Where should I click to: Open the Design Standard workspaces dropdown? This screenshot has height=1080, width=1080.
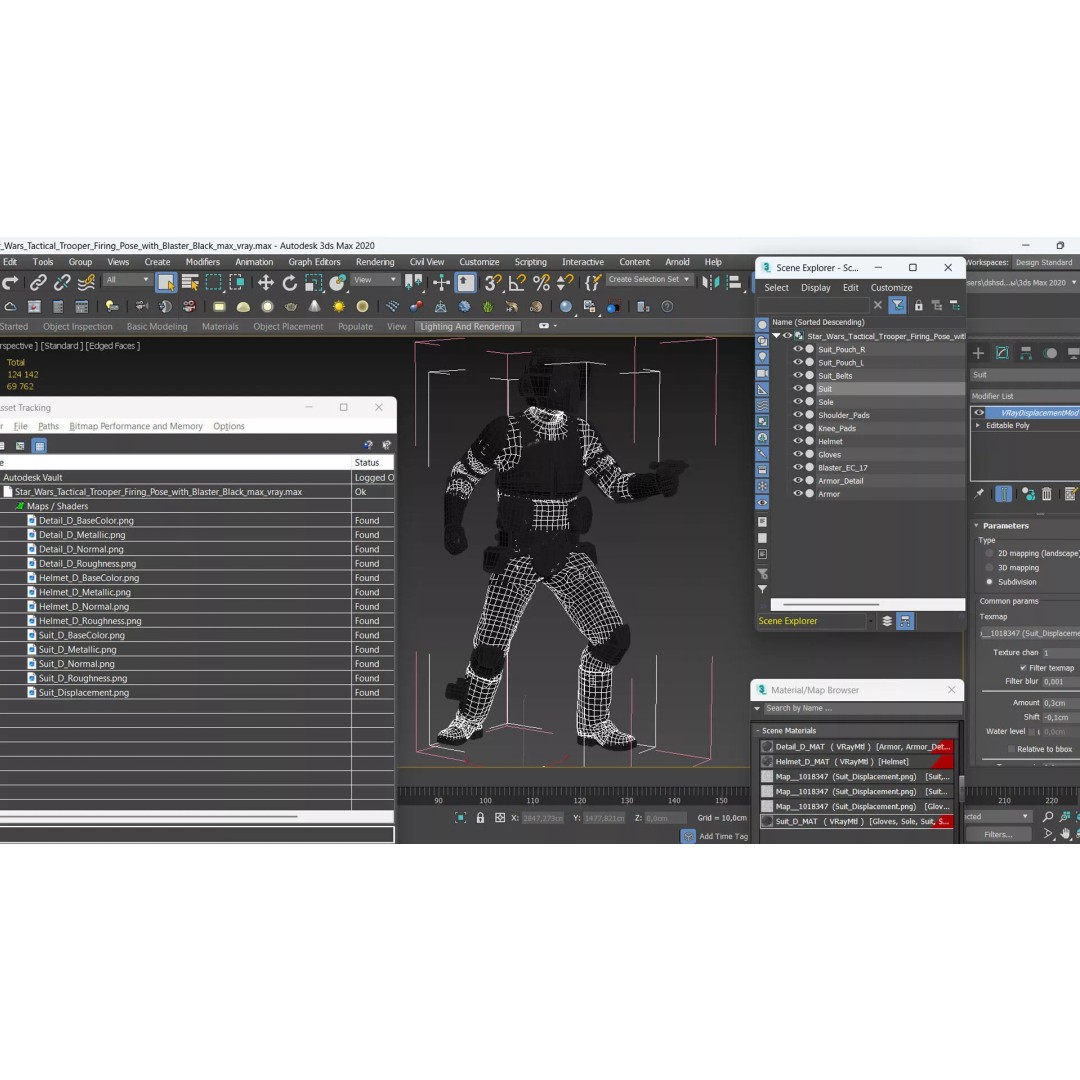pyautogui.click(x=1046, y=262)
